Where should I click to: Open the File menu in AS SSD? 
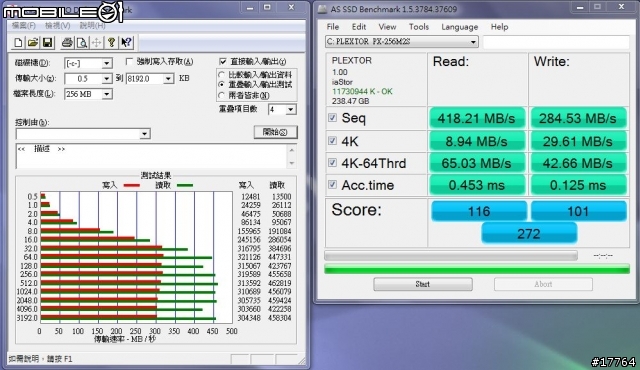[x=333, y=27]
